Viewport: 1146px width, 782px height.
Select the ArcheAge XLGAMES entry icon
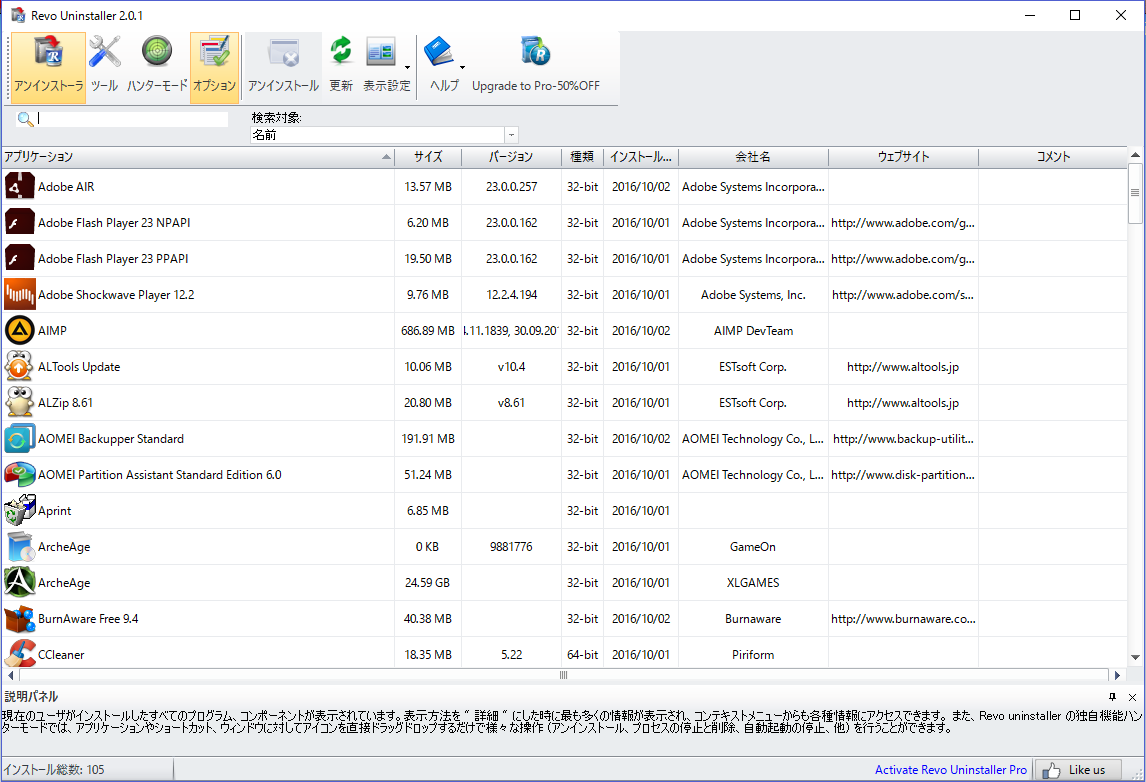[20, 582]
